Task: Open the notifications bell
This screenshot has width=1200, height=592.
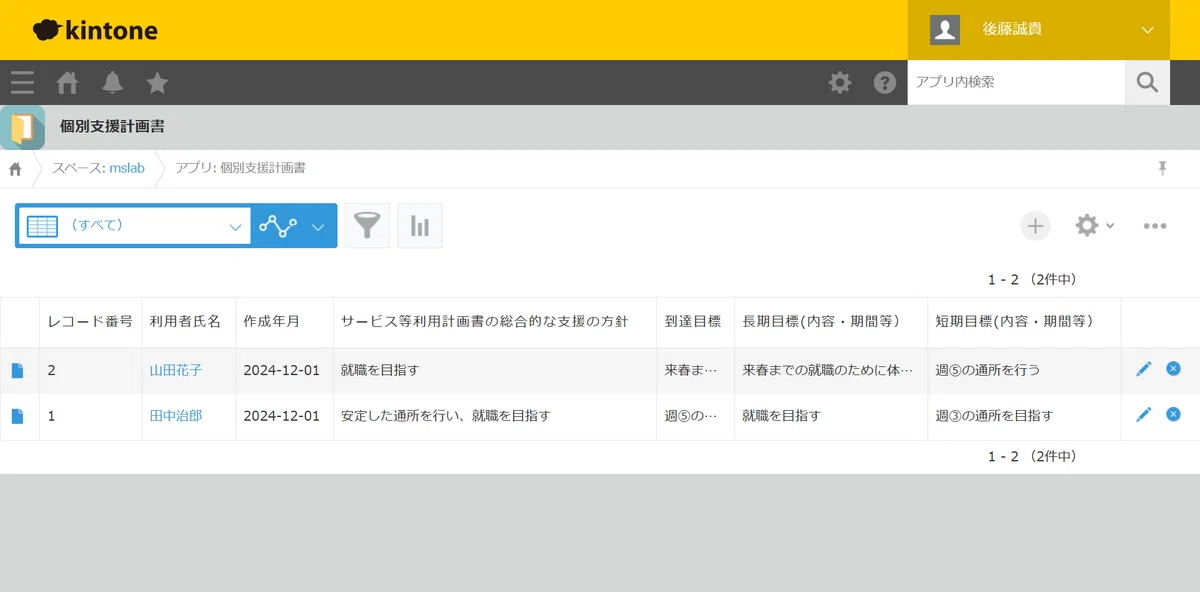Action: 112,82
